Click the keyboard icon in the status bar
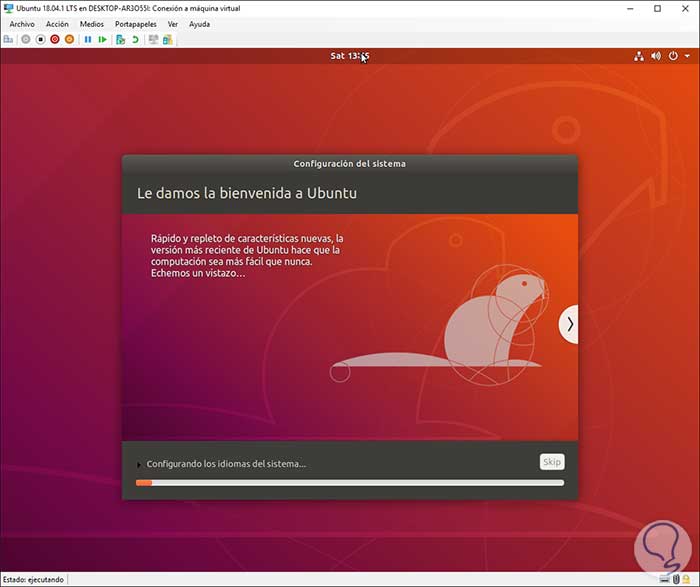This screenshot has height=587, width=700. coord(665,579)
